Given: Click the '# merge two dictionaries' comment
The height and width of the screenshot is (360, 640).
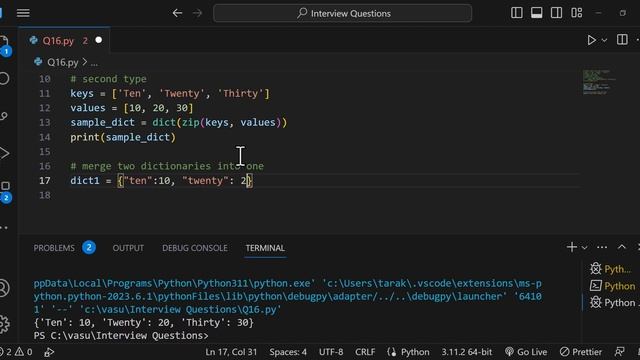Looking at the screenshot, I should coord(167,166).
